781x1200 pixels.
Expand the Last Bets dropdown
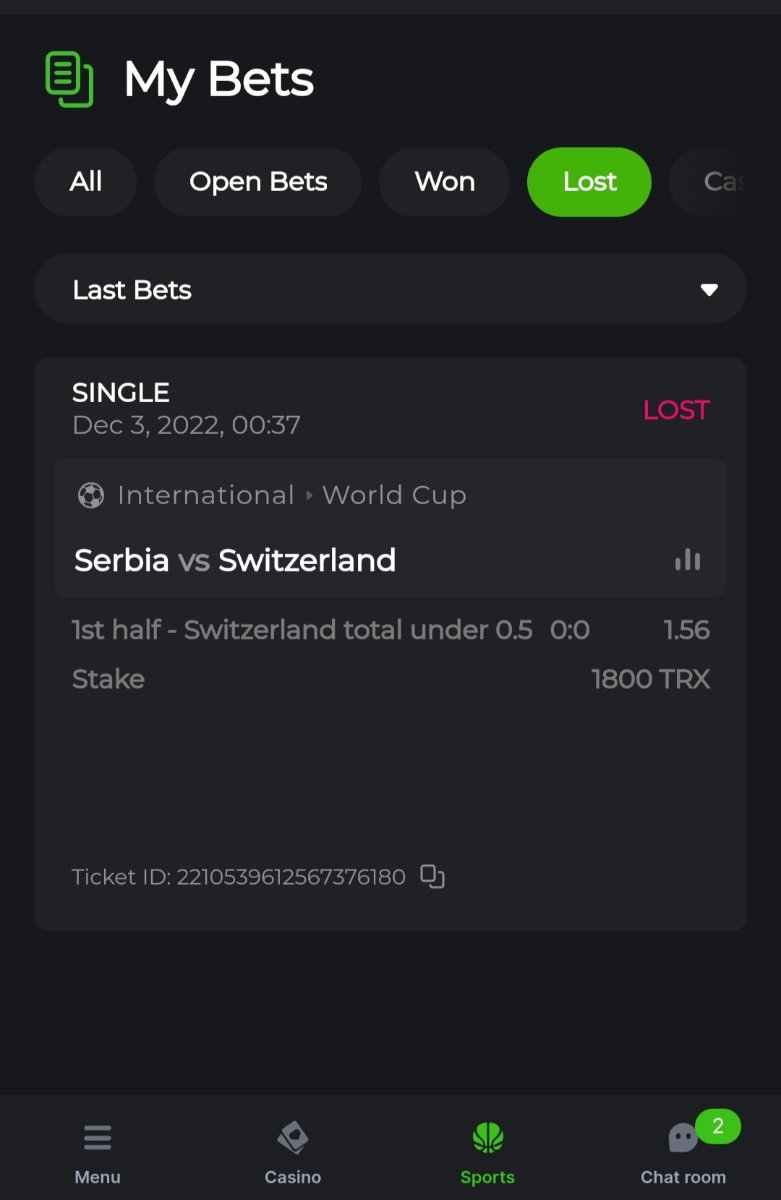[390, 290]
